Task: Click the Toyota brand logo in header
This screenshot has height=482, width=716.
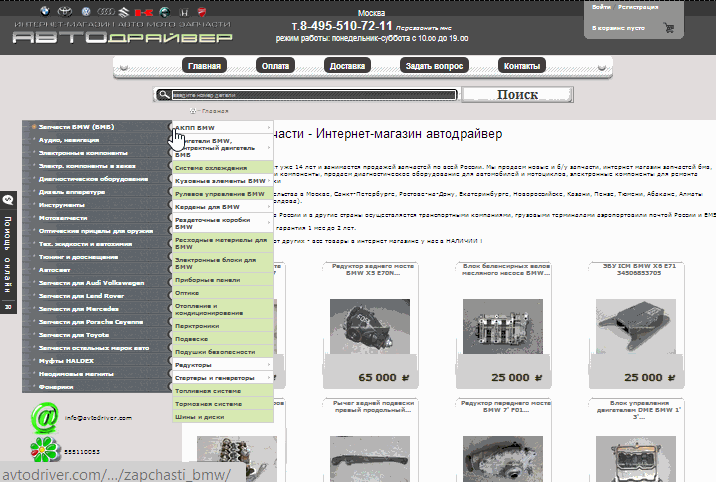Action: pyautogui.click(x=65, y=12)
